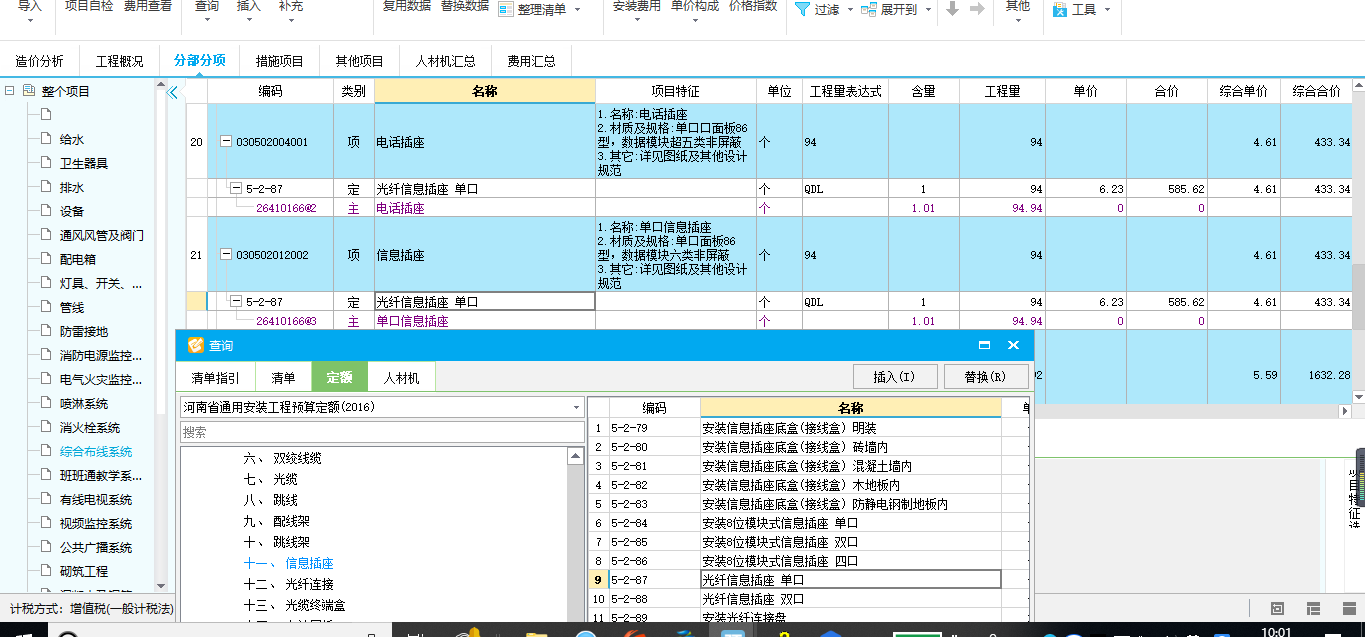This screenshot has height=637, width=1365.
Task: Select quota row 5-2-79 明装 in the dialog list
Action: (x=808, y=428)
